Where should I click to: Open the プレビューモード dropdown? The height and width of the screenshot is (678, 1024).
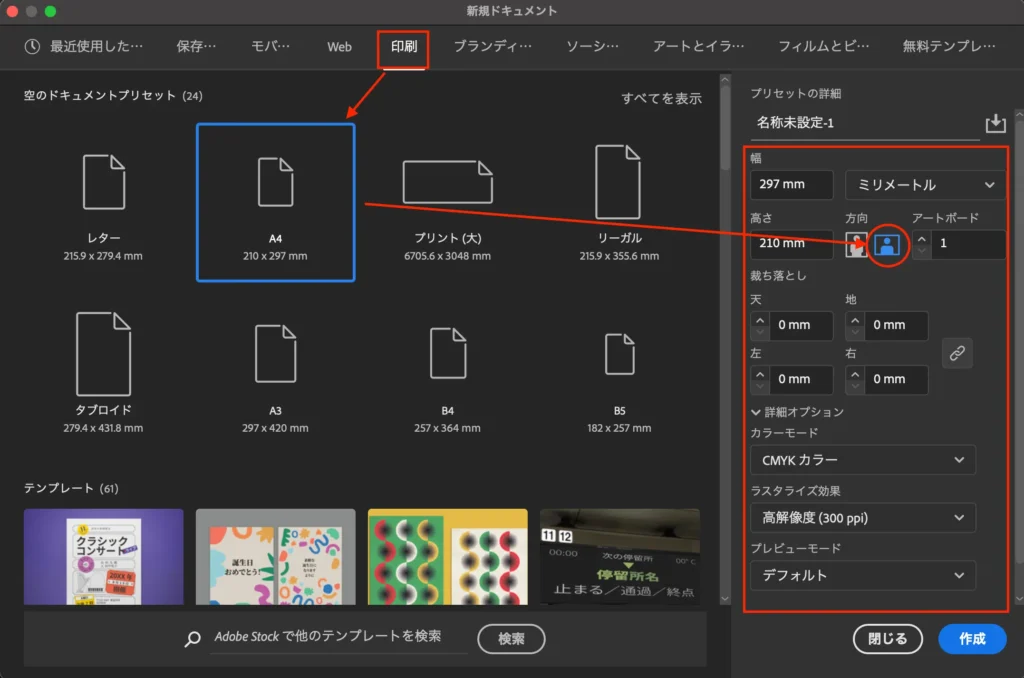862,575
